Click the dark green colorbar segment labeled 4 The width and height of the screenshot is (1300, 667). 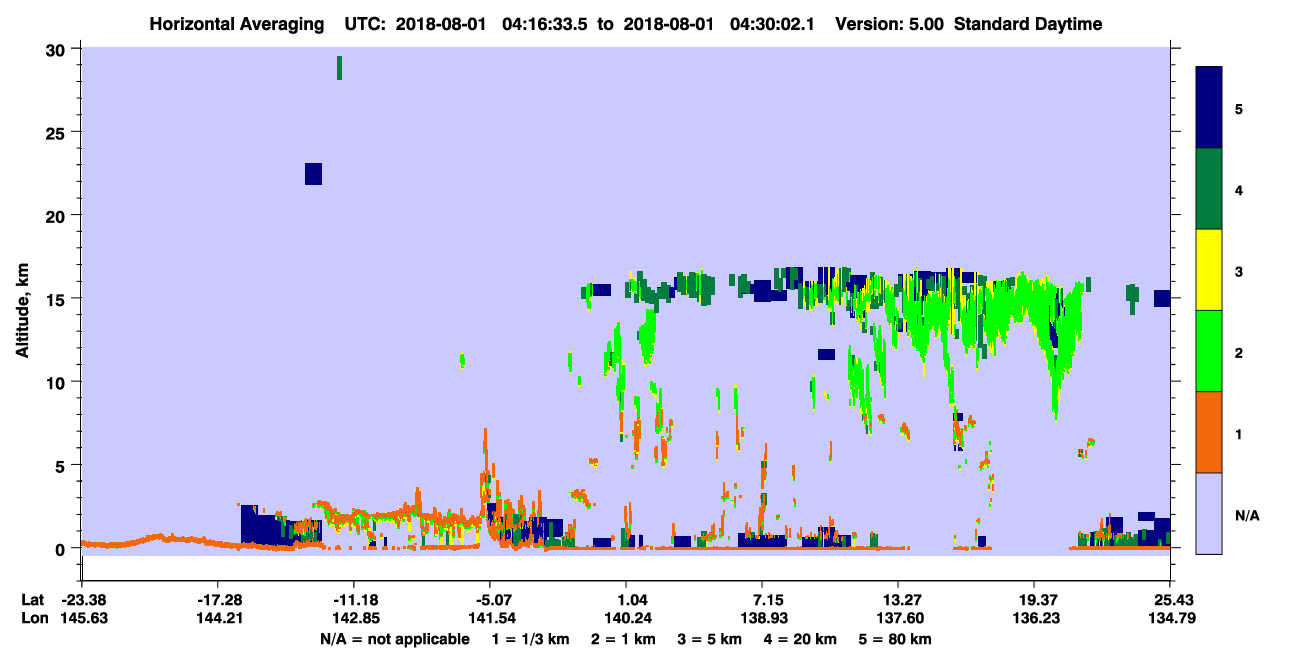tap(1209, 189)
